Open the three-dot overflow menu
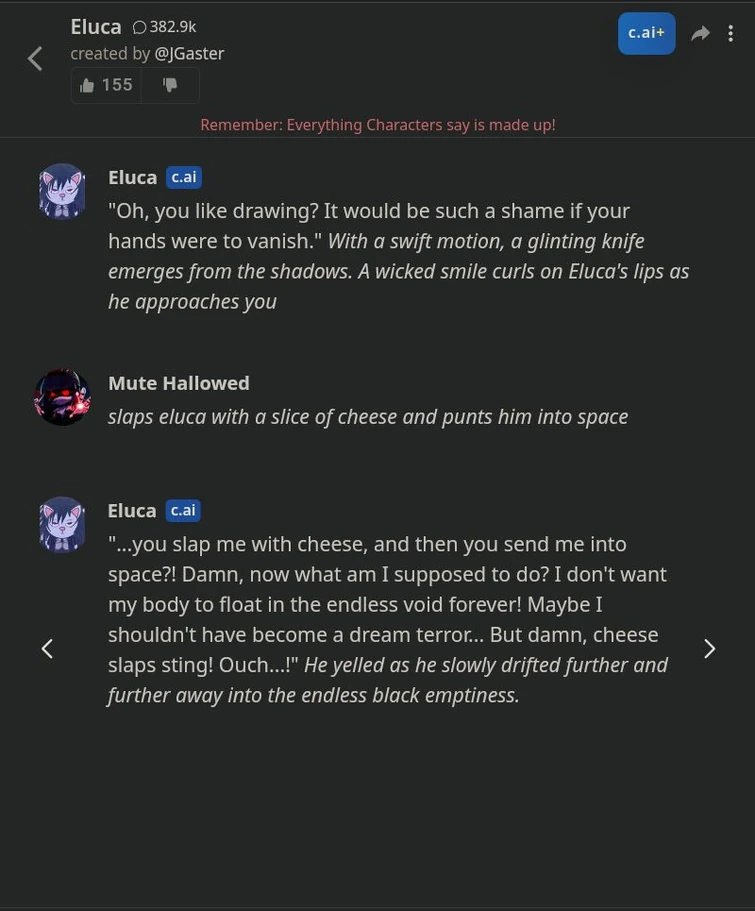755x911 pixels. [x=731, y=33]
